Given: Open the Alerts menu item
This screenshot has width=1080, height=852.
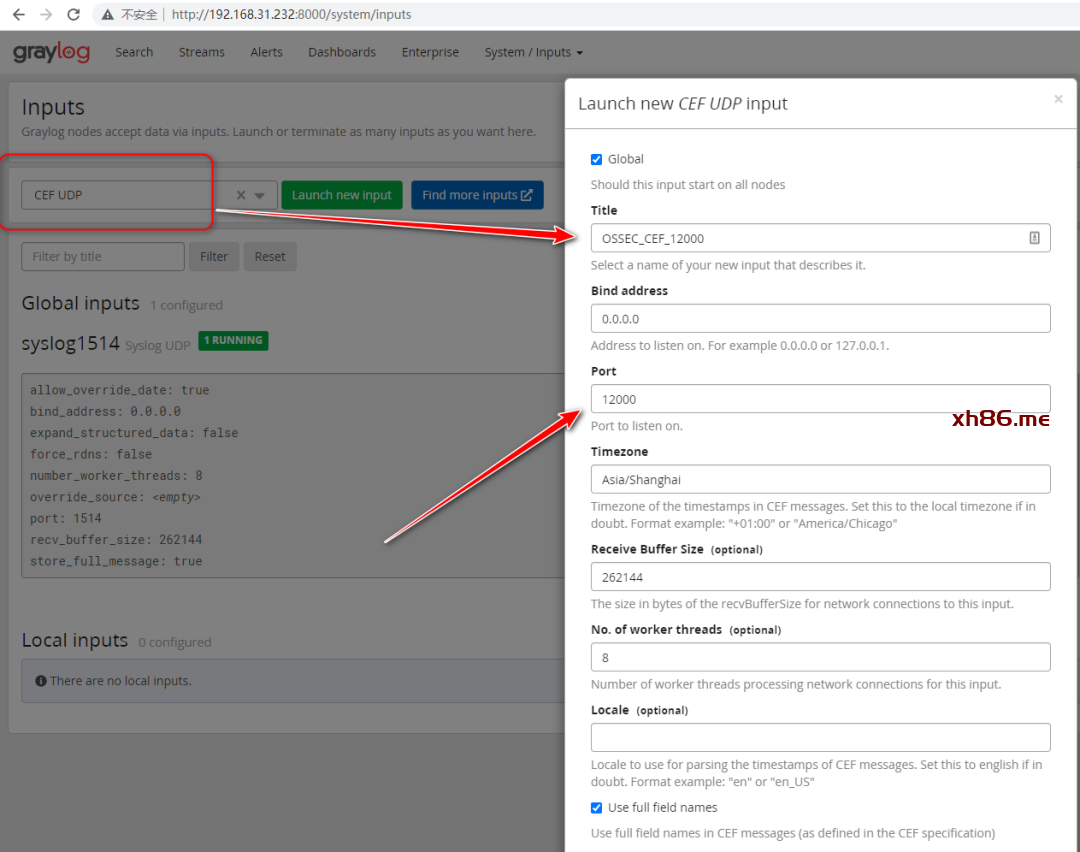Looking at the screenshot, I should click(x=266, y=52).
